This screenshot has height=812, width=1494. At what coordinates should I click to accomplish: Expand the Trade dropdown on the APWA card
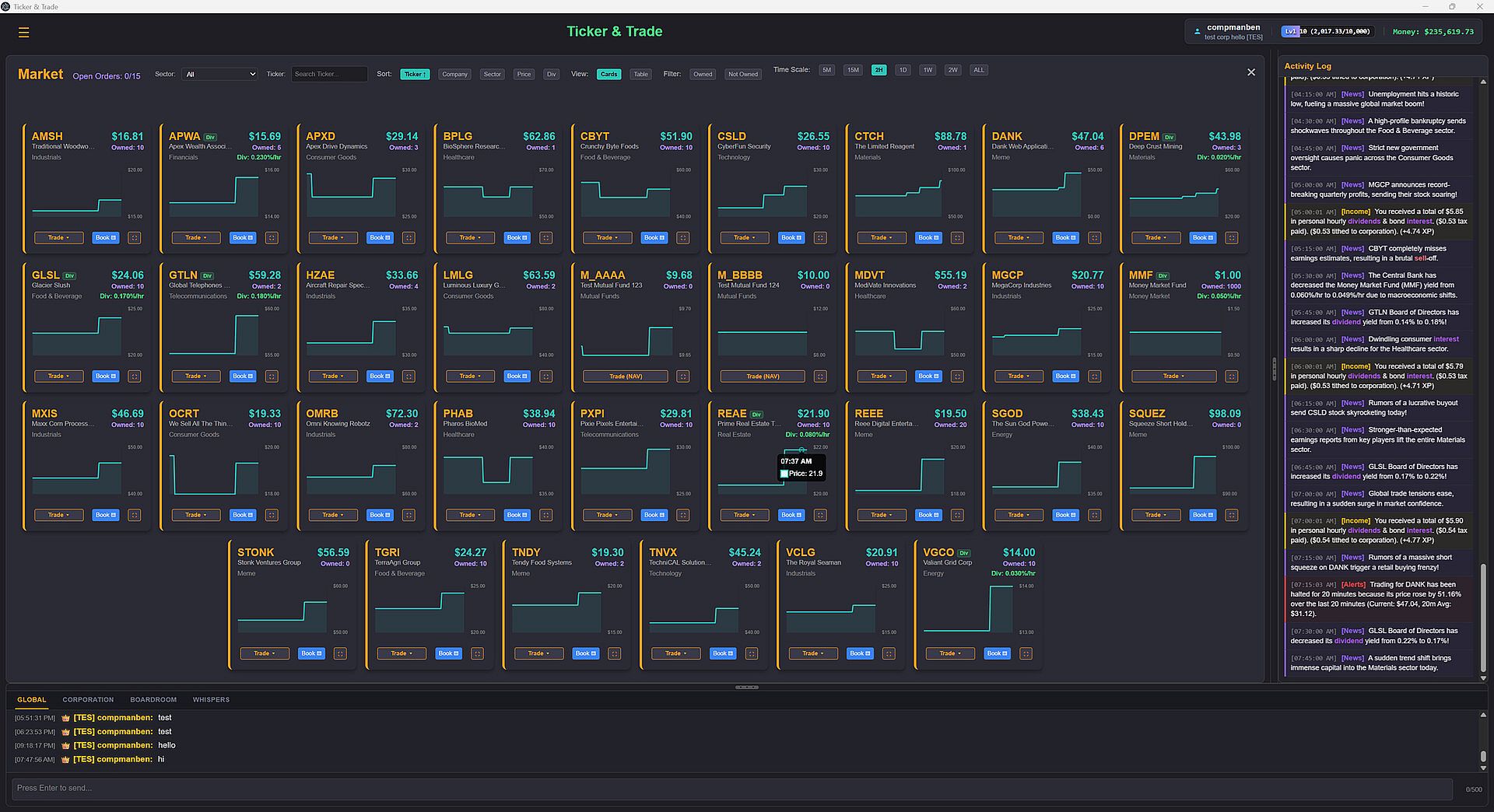[196, 238]
